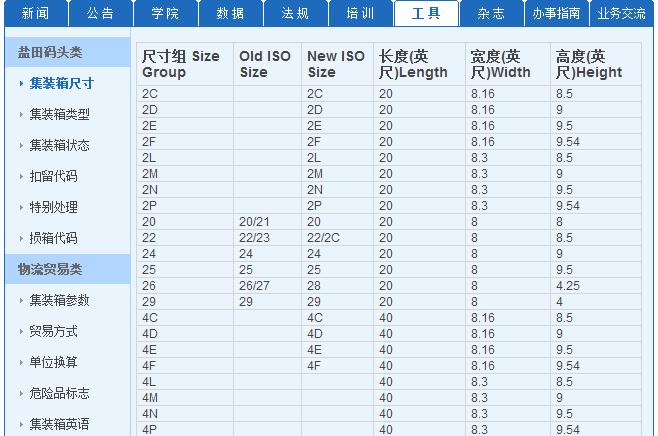Open the 新闻 tab
This screenshot has width=658, height=436.
click(x=35, y=13)
